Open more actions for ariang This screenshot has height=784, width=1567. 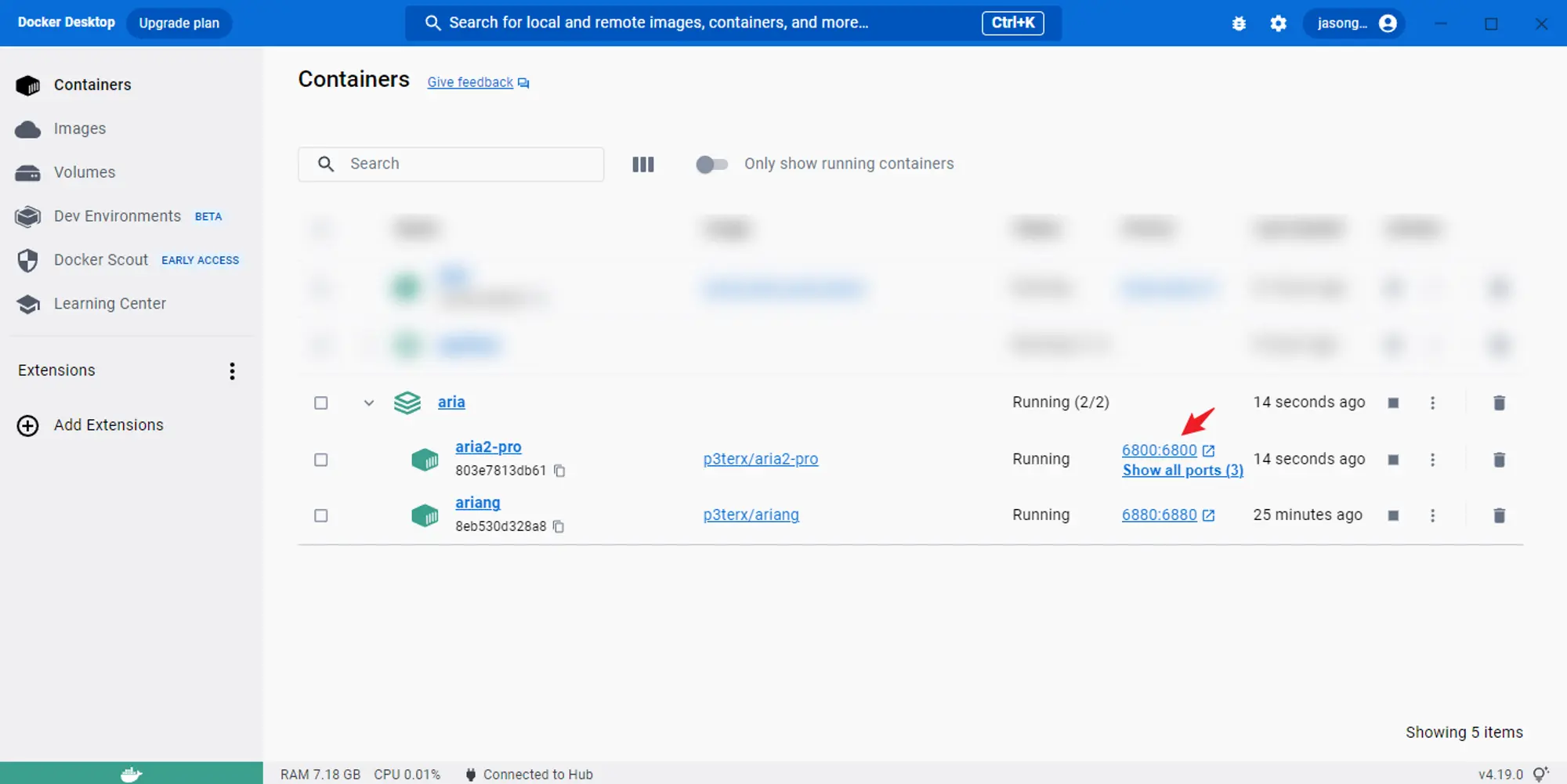click(x=1432, y=515)
